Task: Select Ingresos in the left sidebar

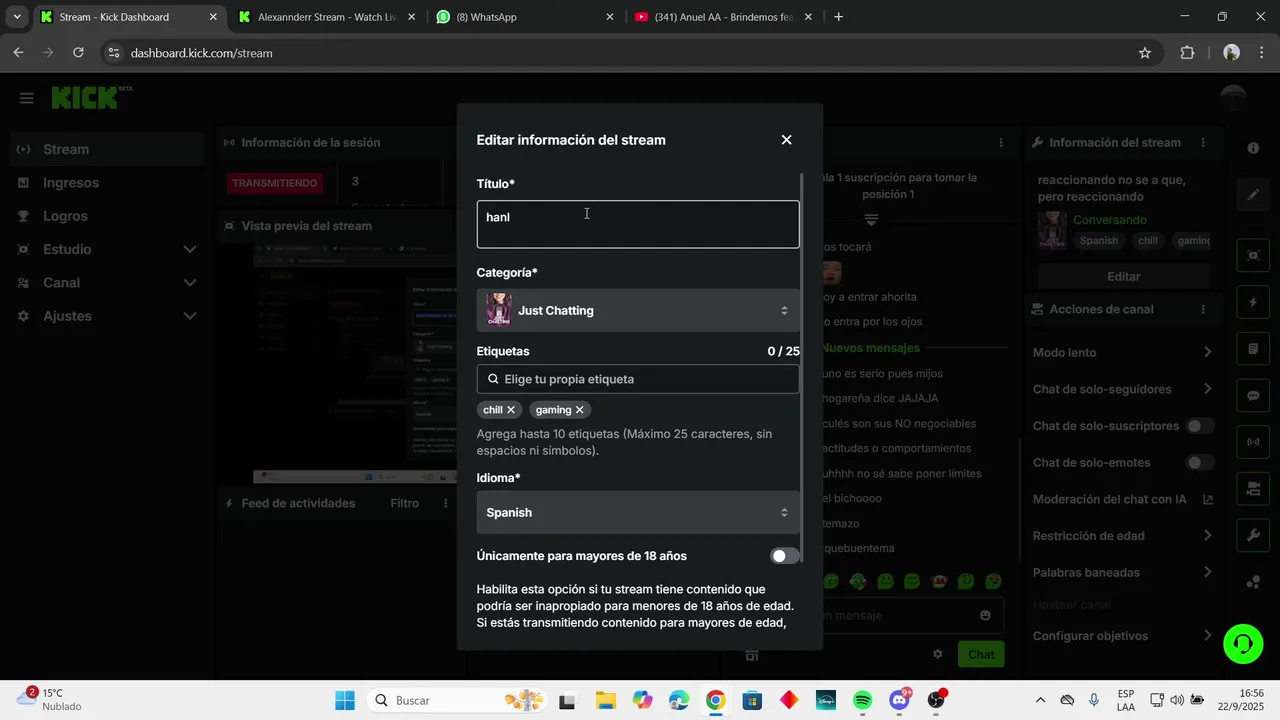Action: [105, 183]
